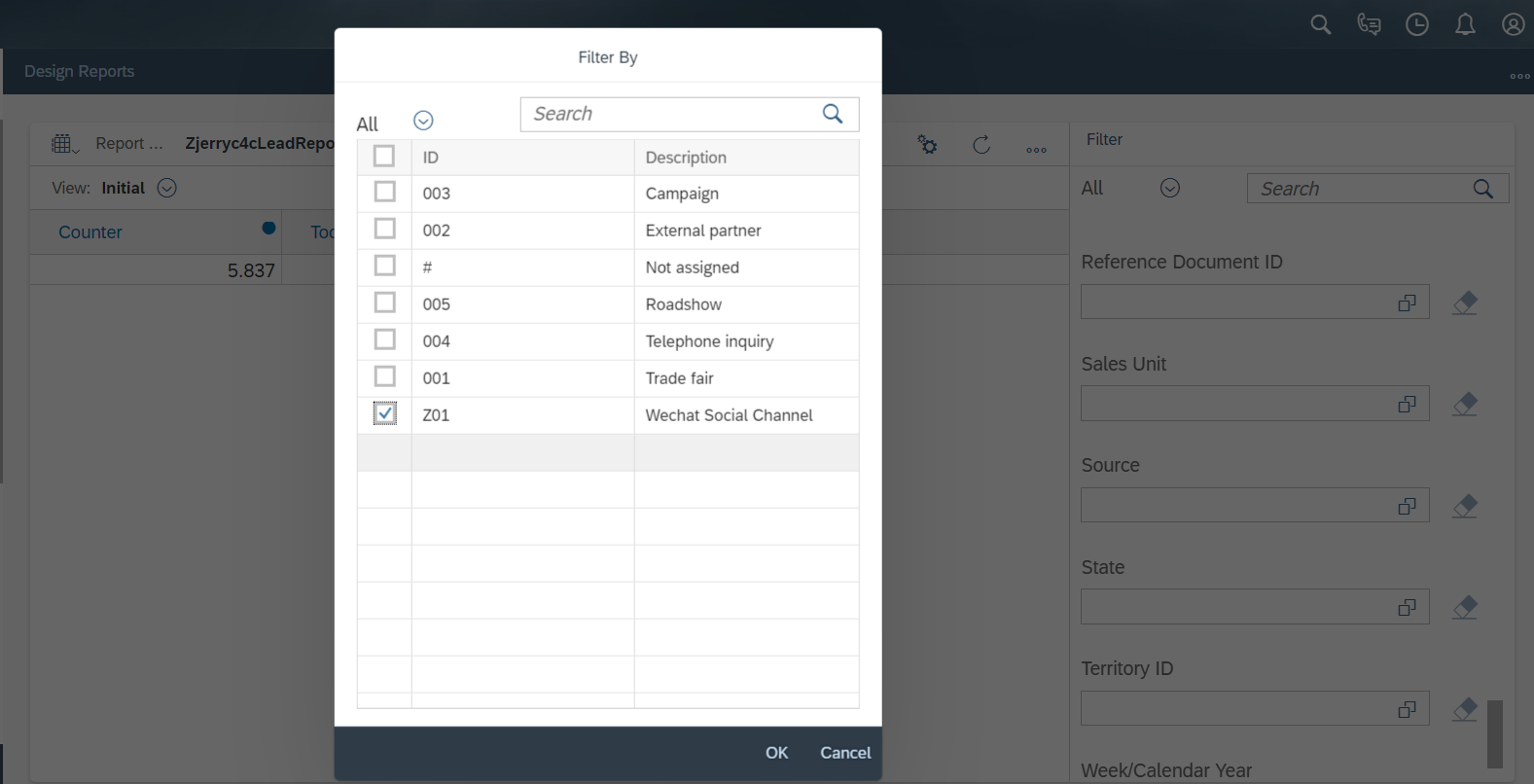Open the All dropdown in Filter panel
The width and height of the screenshot is (1534, 784).
pos(1170,188)
